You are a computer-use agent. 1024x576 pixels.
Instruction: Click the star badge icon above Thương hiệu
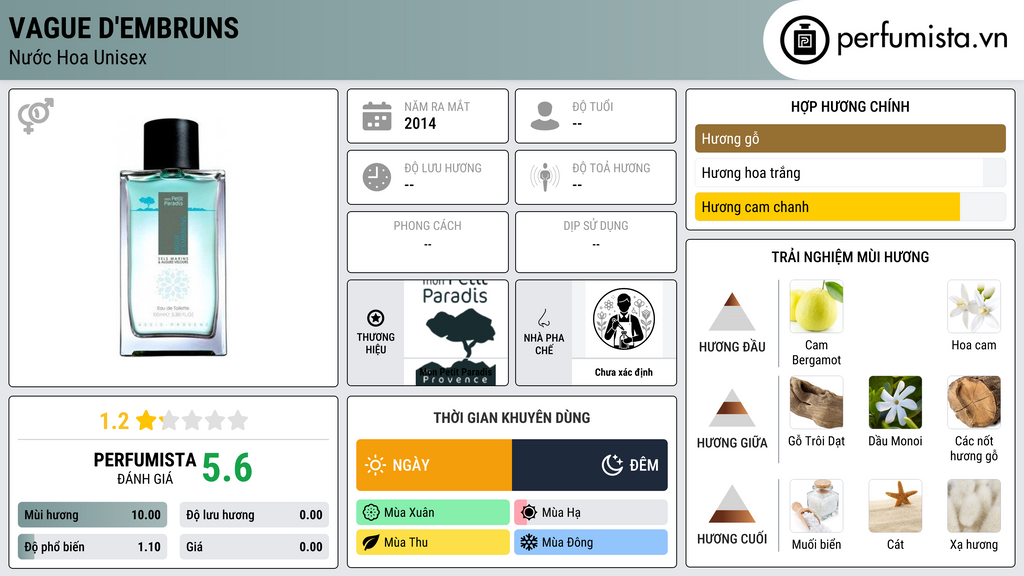tap(376, 318)
